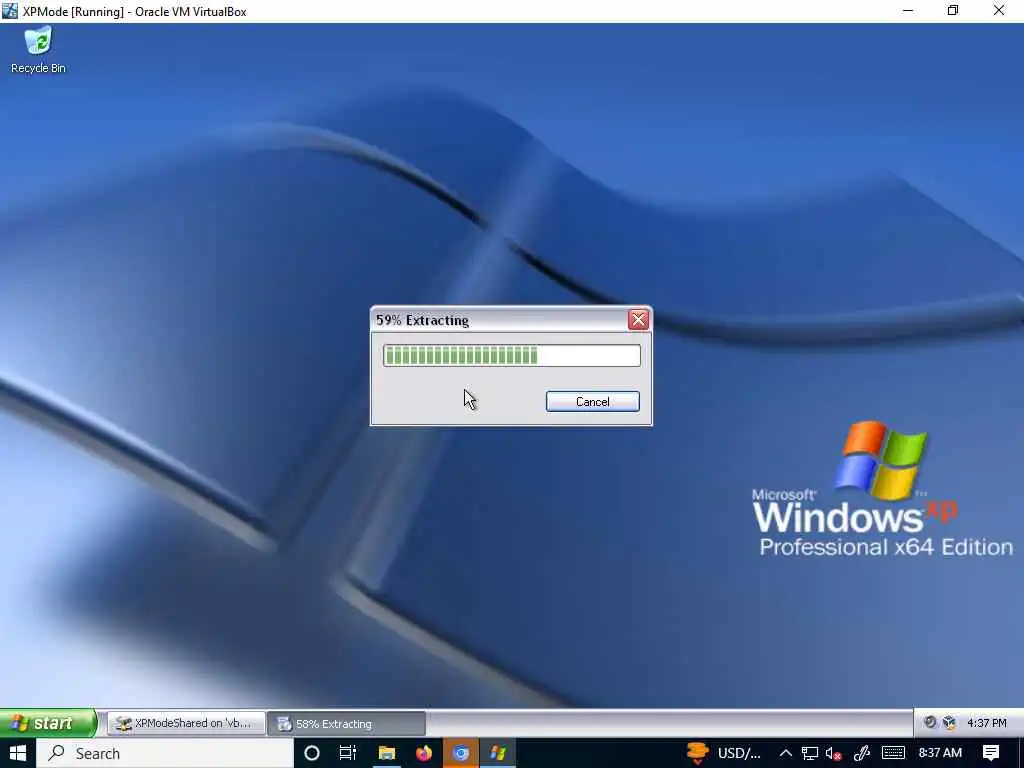Click the host clock showing 8:37 AM
Image resolution: width=1024 pixels, height=768 pixels.
click(940, 753)
